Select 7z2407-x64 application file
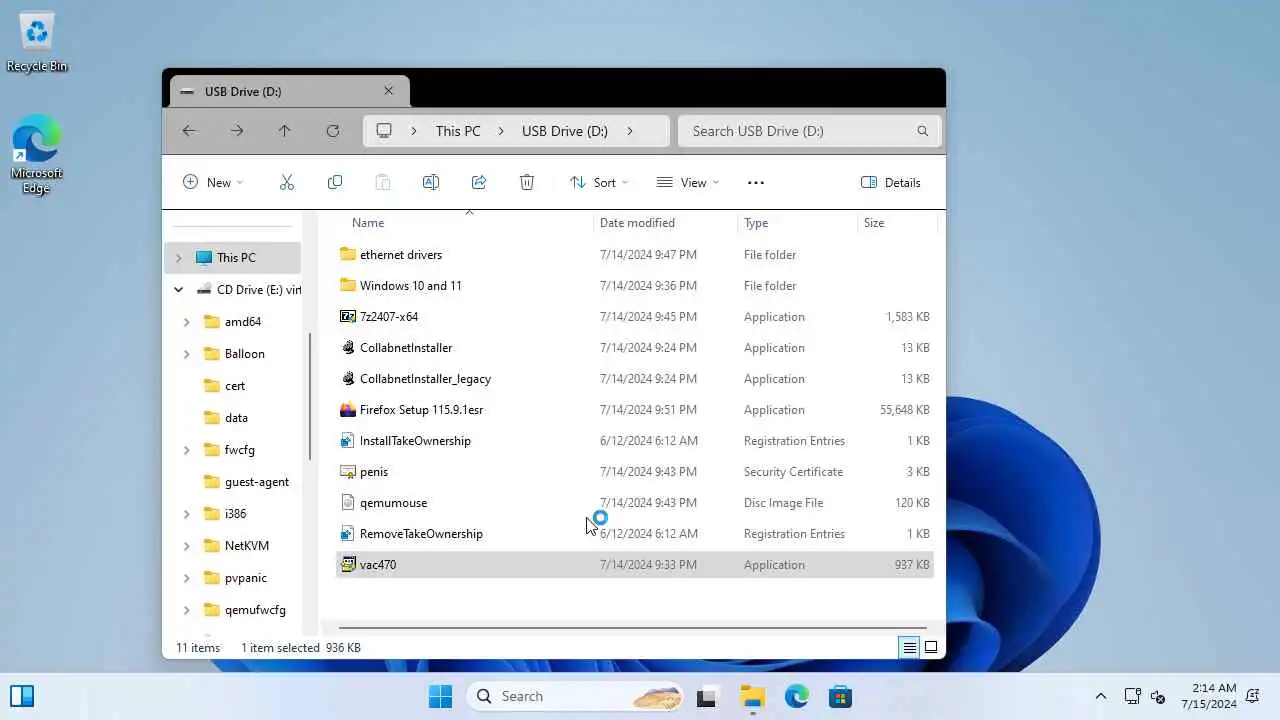Screen dimensions: 1280x720 tap(635, 317)
